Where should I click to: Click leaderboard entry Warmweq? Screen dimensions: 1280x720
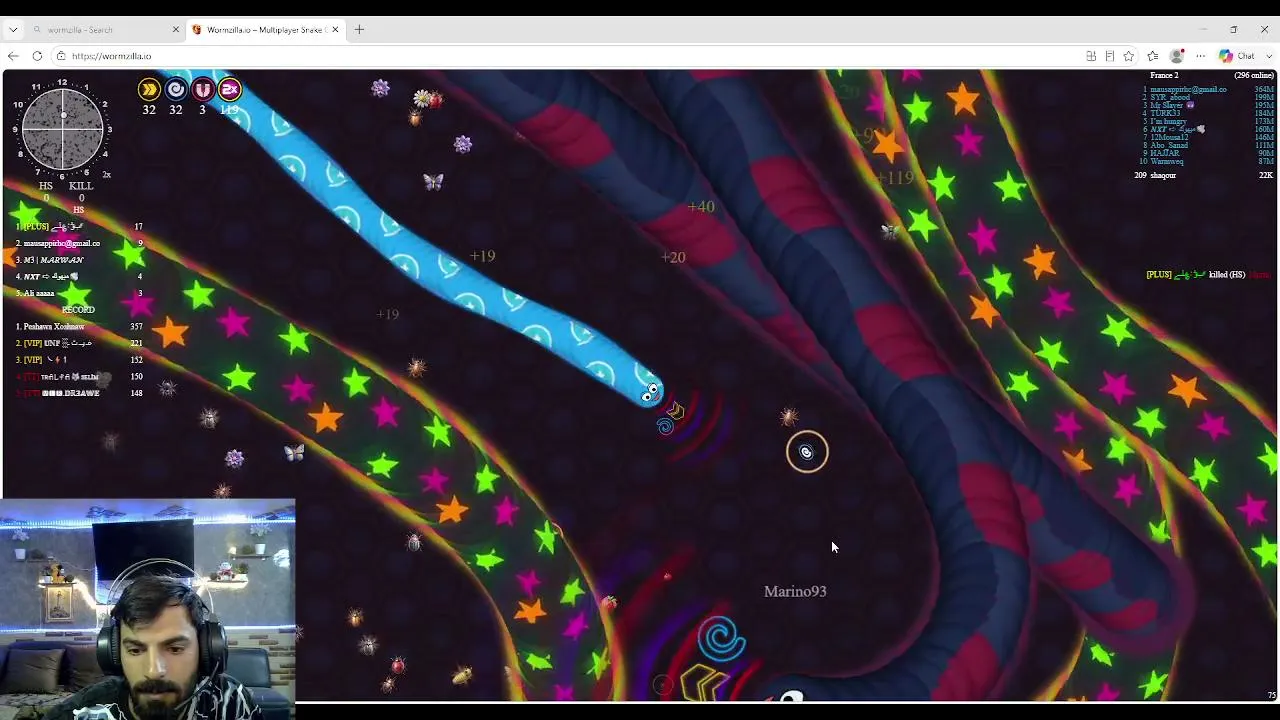coord(1167,161)
